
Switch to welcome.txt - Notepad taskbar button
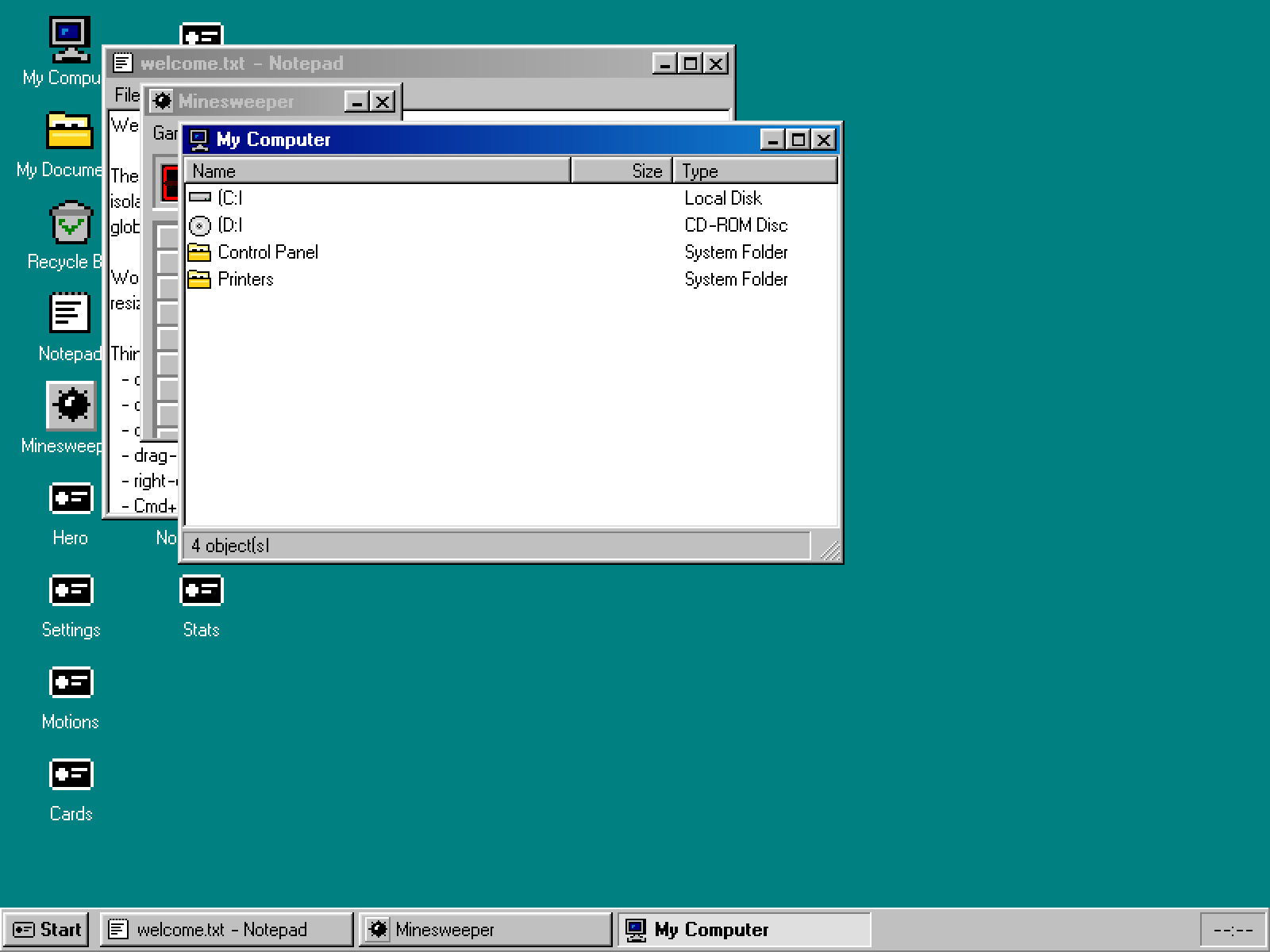click(227, 930)
